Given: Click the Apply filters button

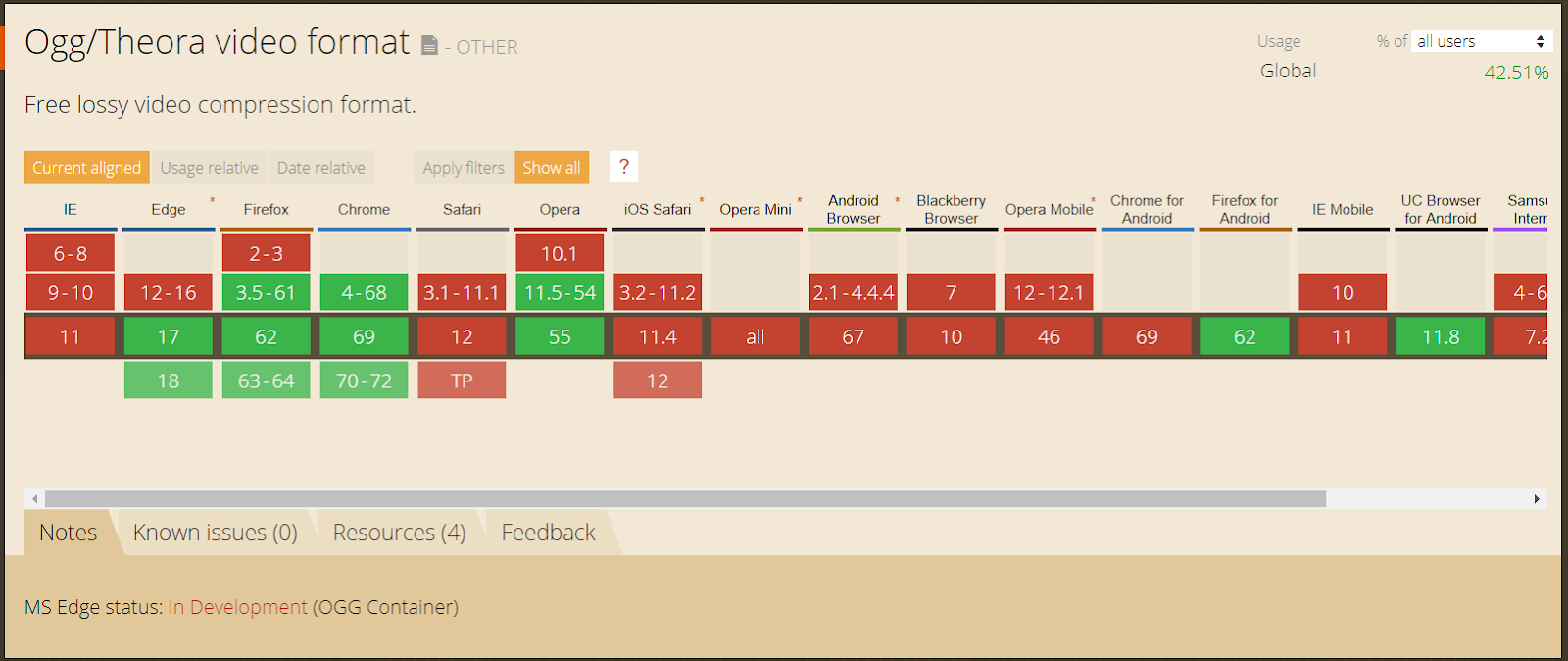Looking at the screenshot, I should click(464, 168).
